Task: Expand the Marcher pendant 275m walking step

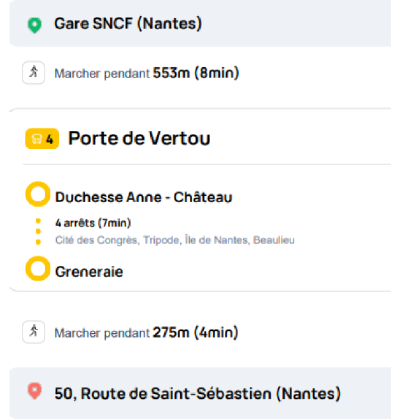Action: click(x=200, y=332)
